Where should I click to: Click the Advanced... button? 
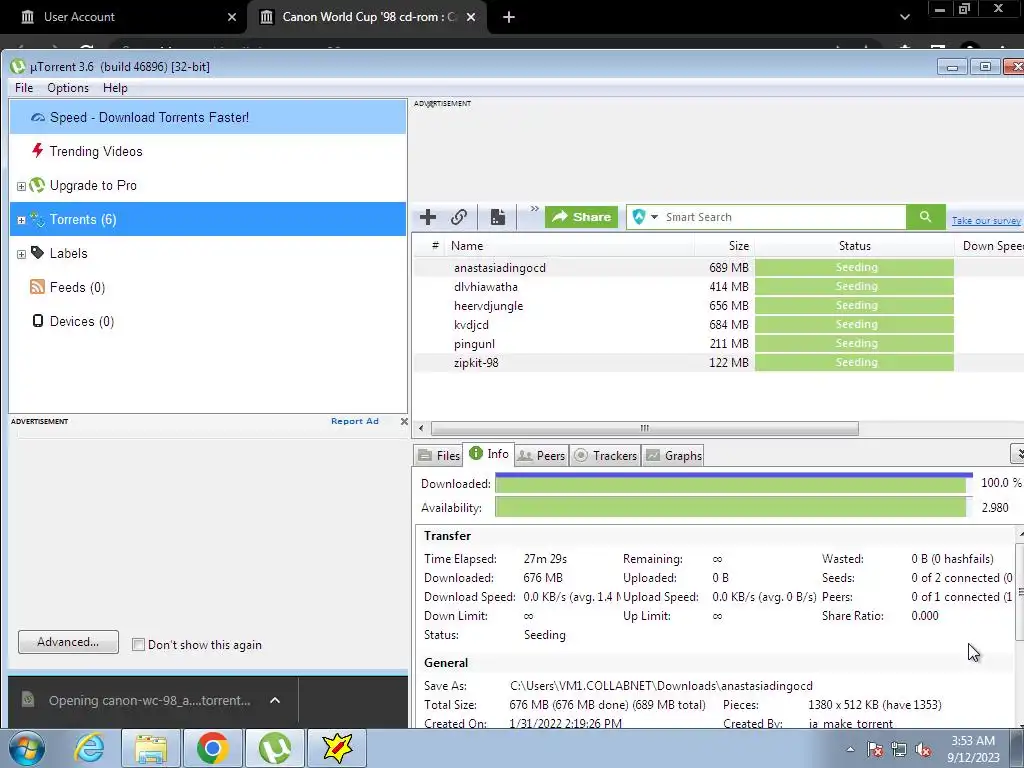pos(69,642)
